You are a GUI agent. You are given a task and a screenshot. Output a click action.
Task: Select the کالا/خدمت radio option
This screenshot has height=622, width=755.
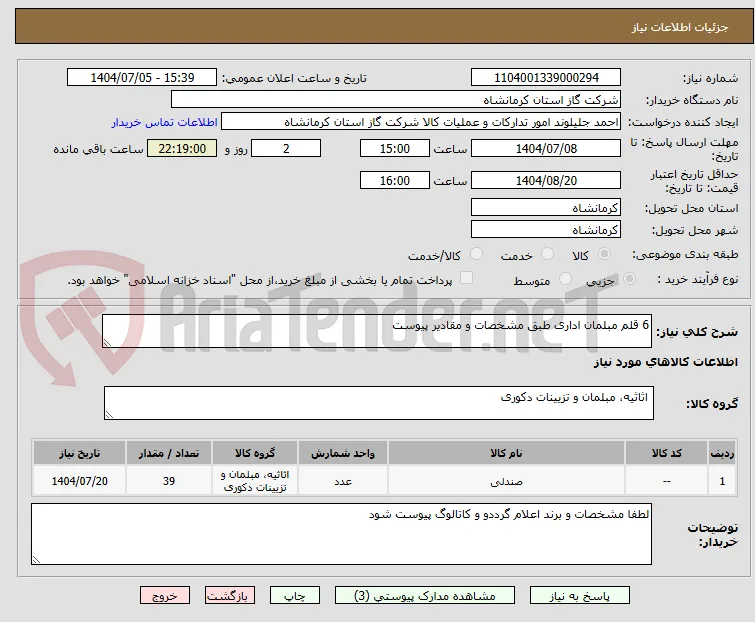pyautogui.click(x=476, y=254)
